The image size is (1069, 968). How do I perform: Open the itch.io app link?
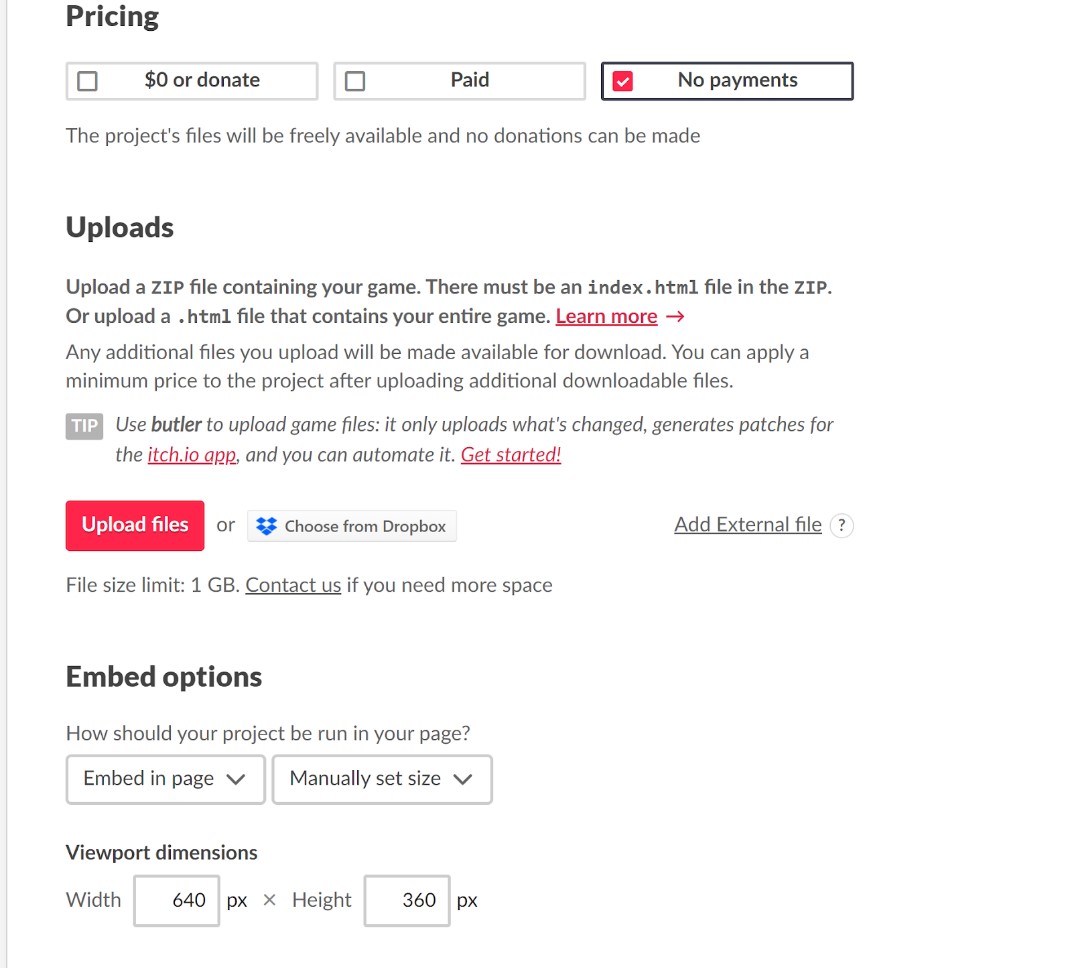pyautogui.click(x=192, y=455)
